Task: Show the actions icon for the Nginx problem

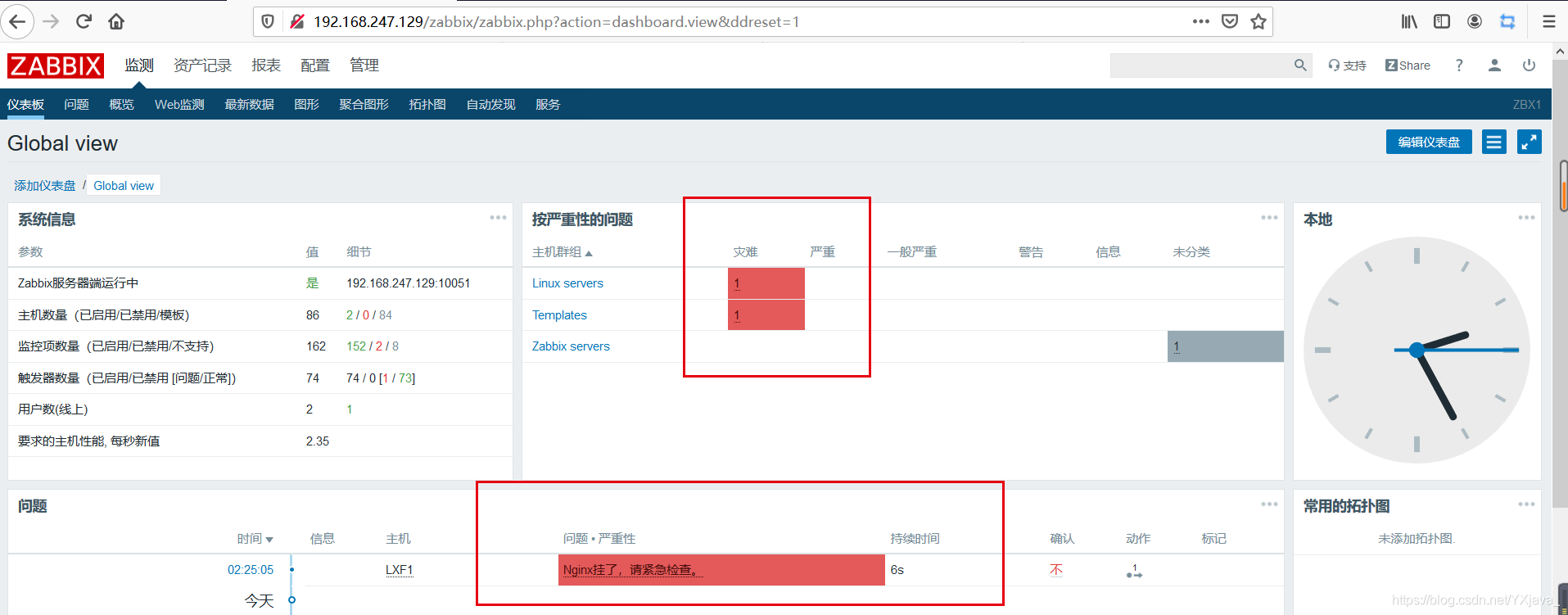Action: [x=1134, y=571]
